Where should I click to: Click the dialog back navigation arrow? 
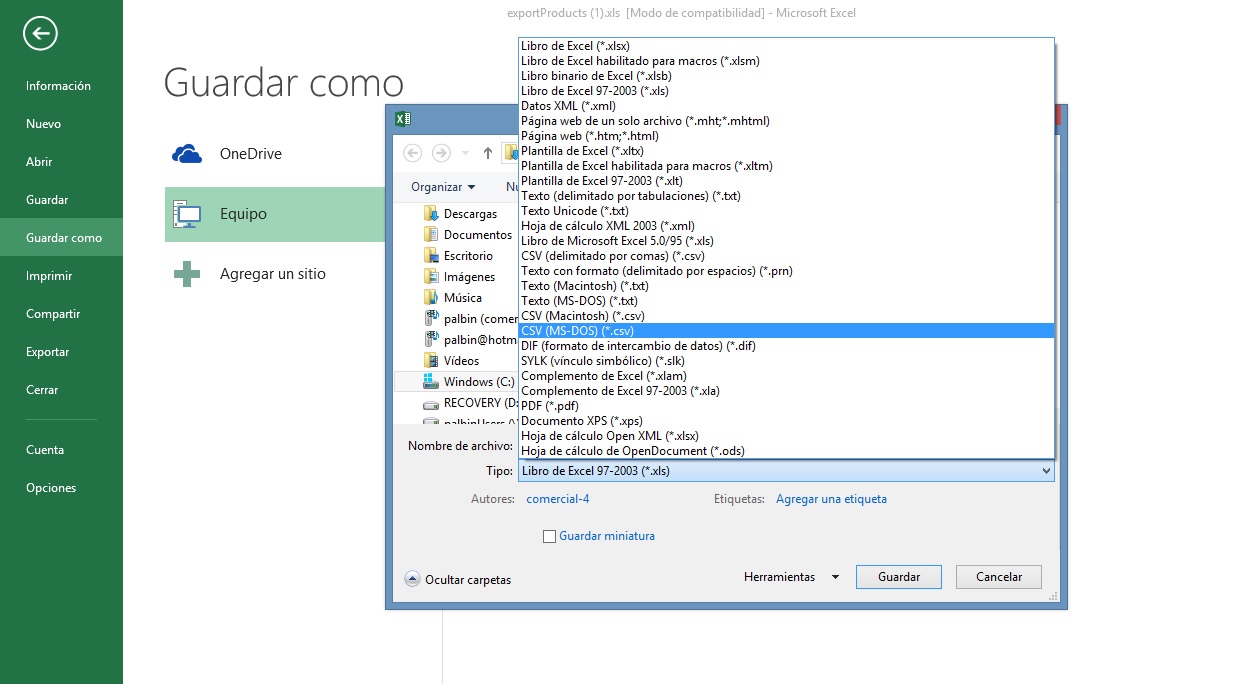(x=413, y=153)
